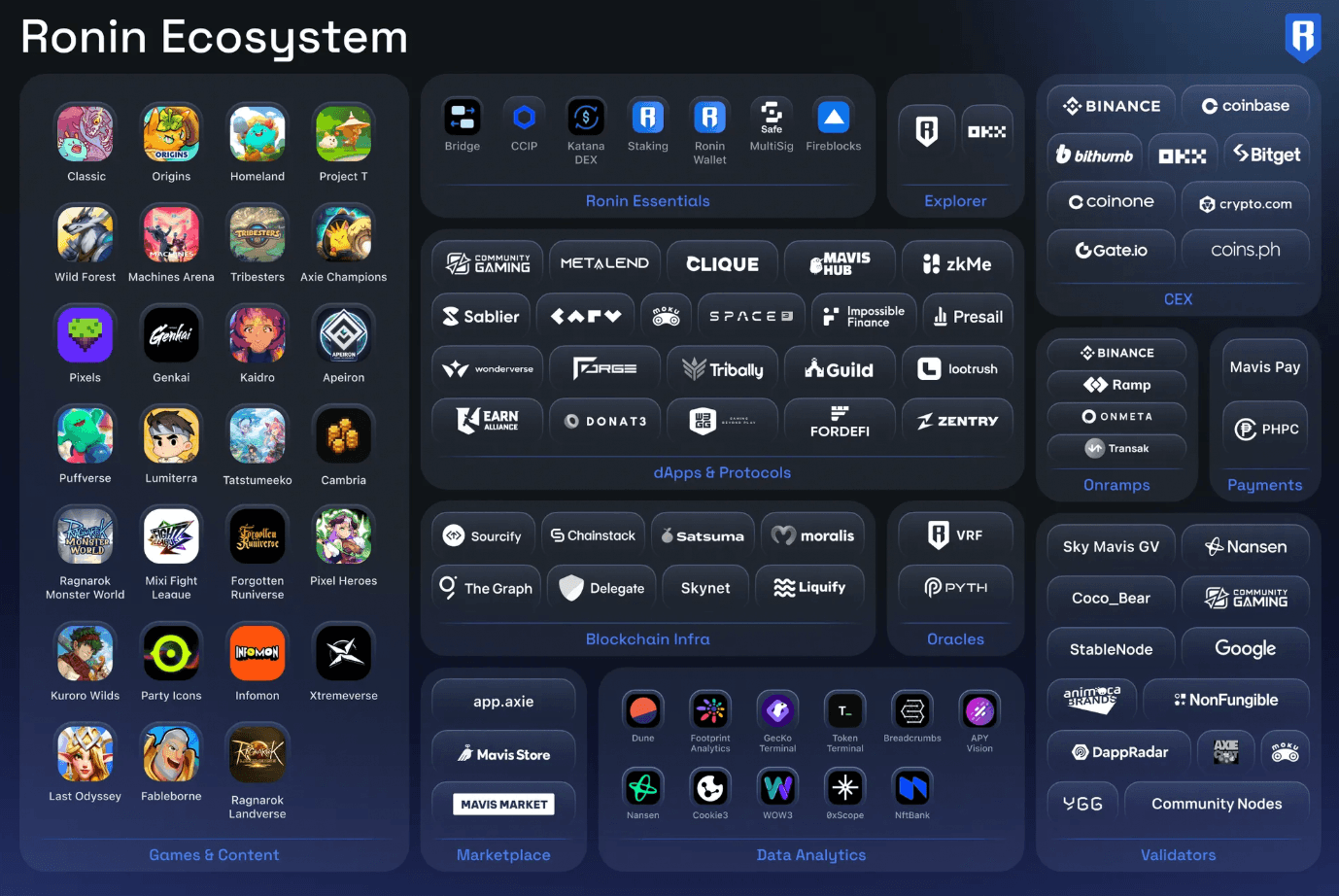Open The Graph infra button
The image size is (1339, 896).
(x=486, y=588)
